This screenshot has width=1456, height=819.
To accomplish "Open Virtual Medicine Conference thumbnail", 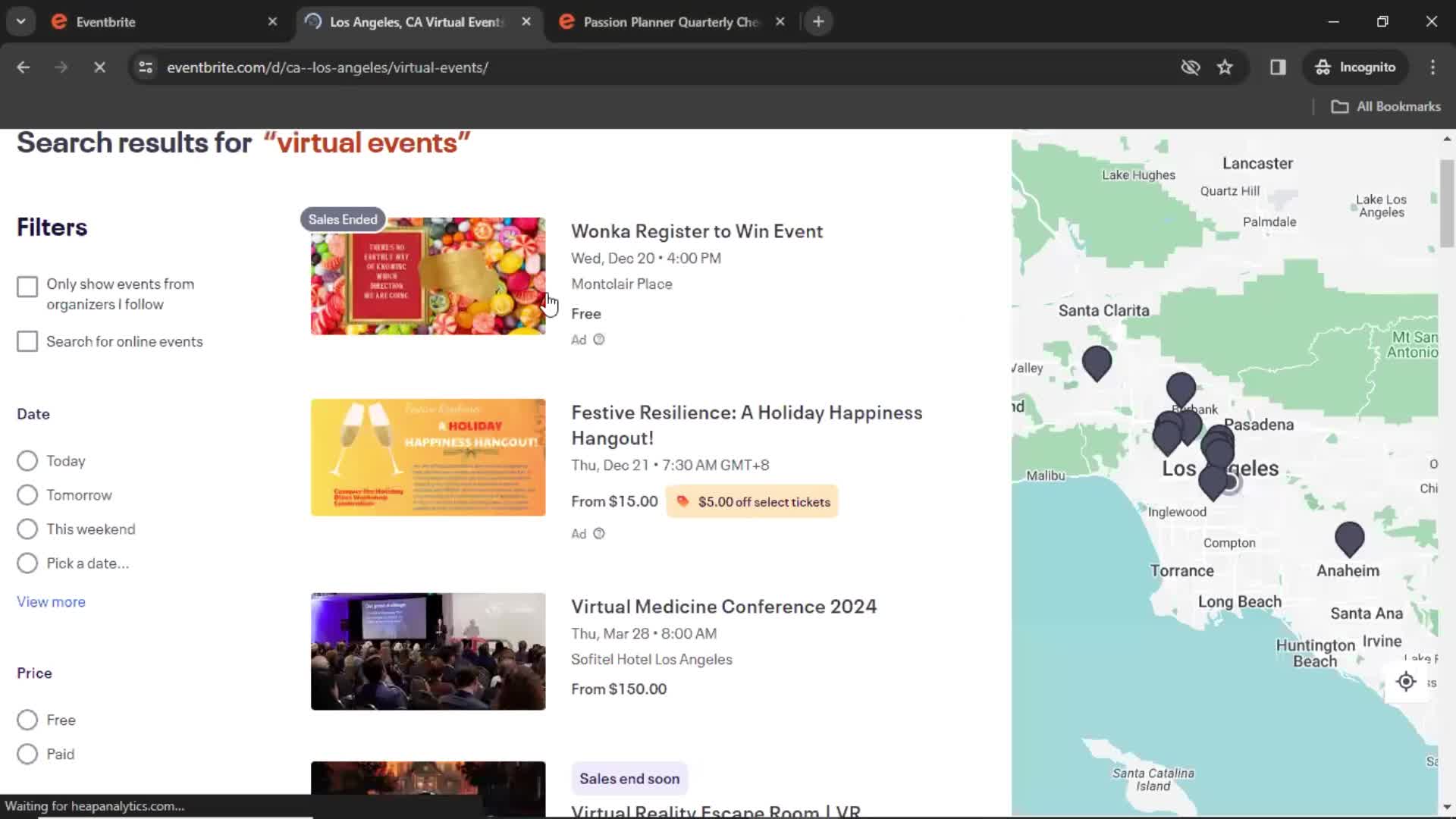I will click(428, 651).
